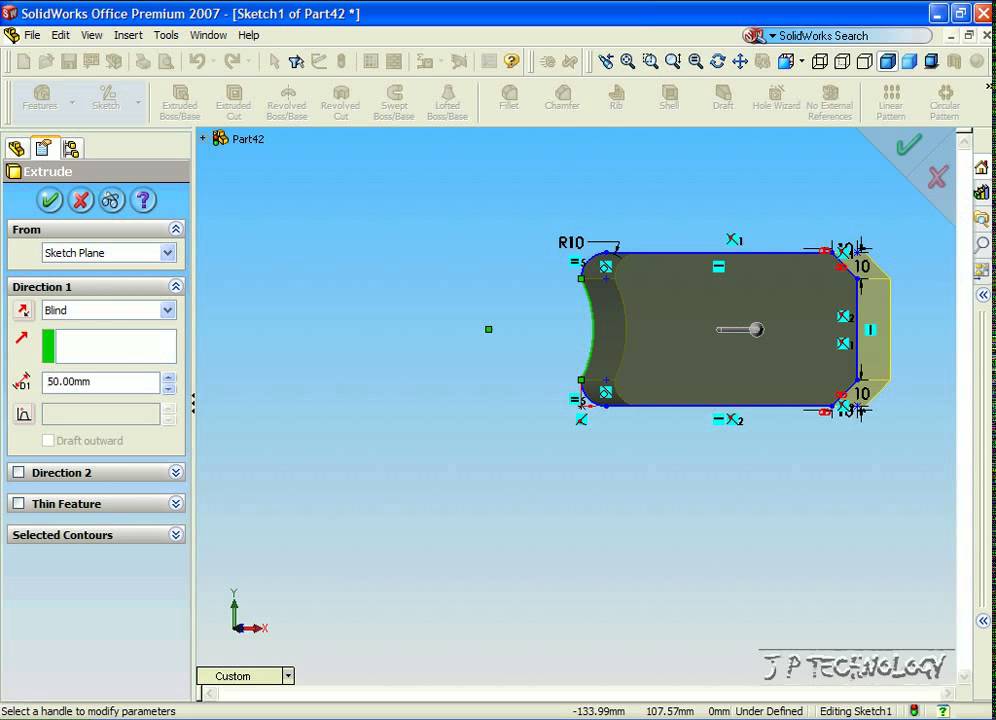Open the Blind end condition dropdown
Image resolution: width=996 pixels, height=720 pixels.
168,310
